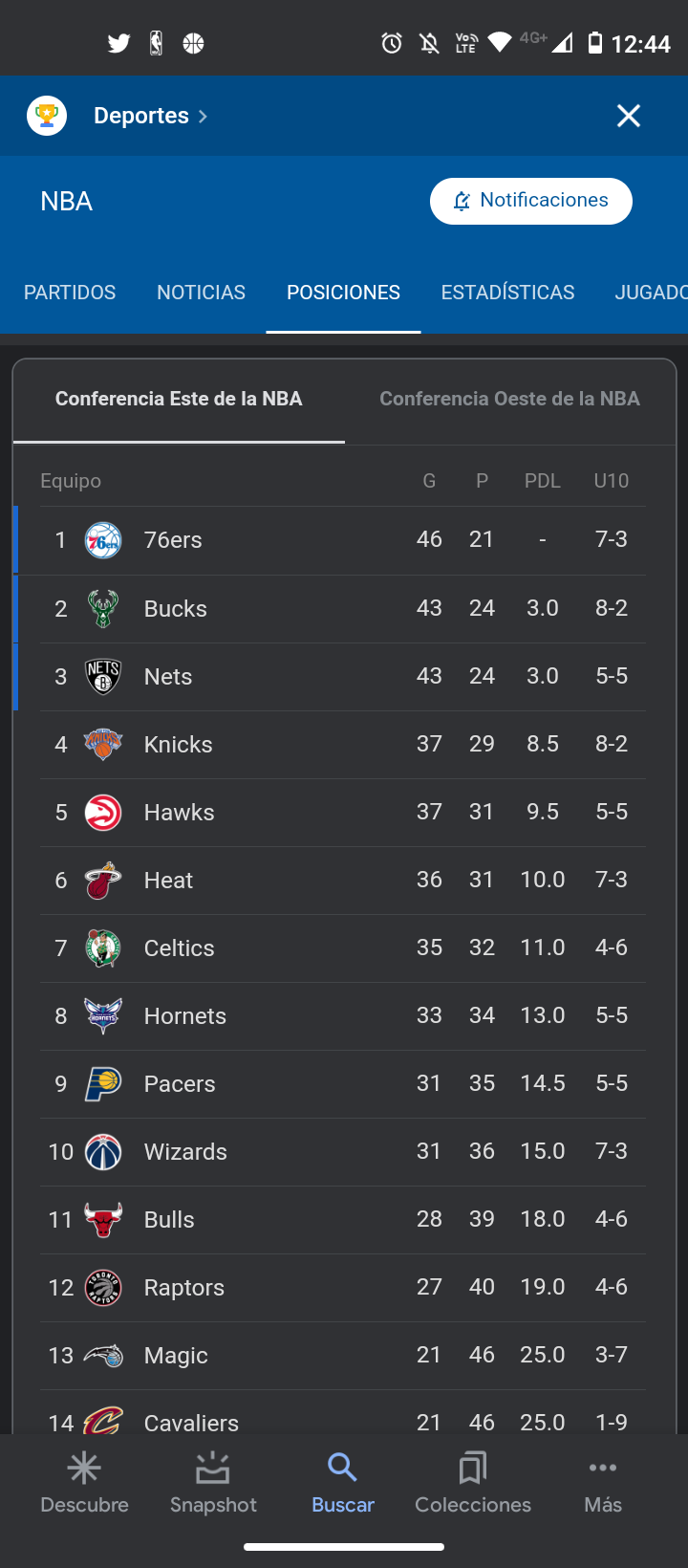Switch to the ESTADÍSTICAS tab
This screenshot has height=1568, width=688.
[x=507, y=293]
